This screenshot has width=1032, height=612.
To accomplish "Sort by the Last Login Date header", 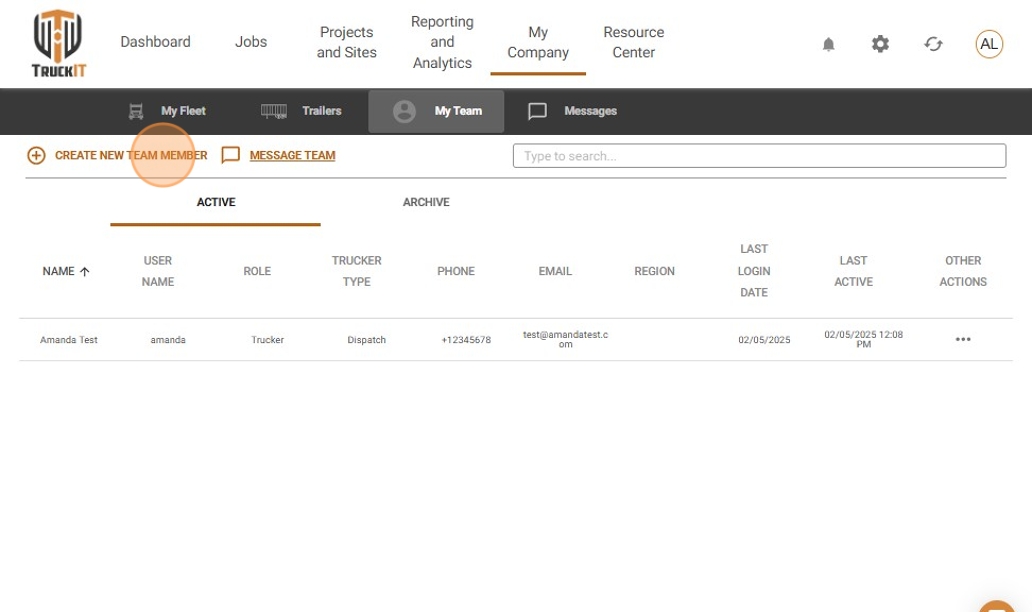I will [x=754, y=270].
